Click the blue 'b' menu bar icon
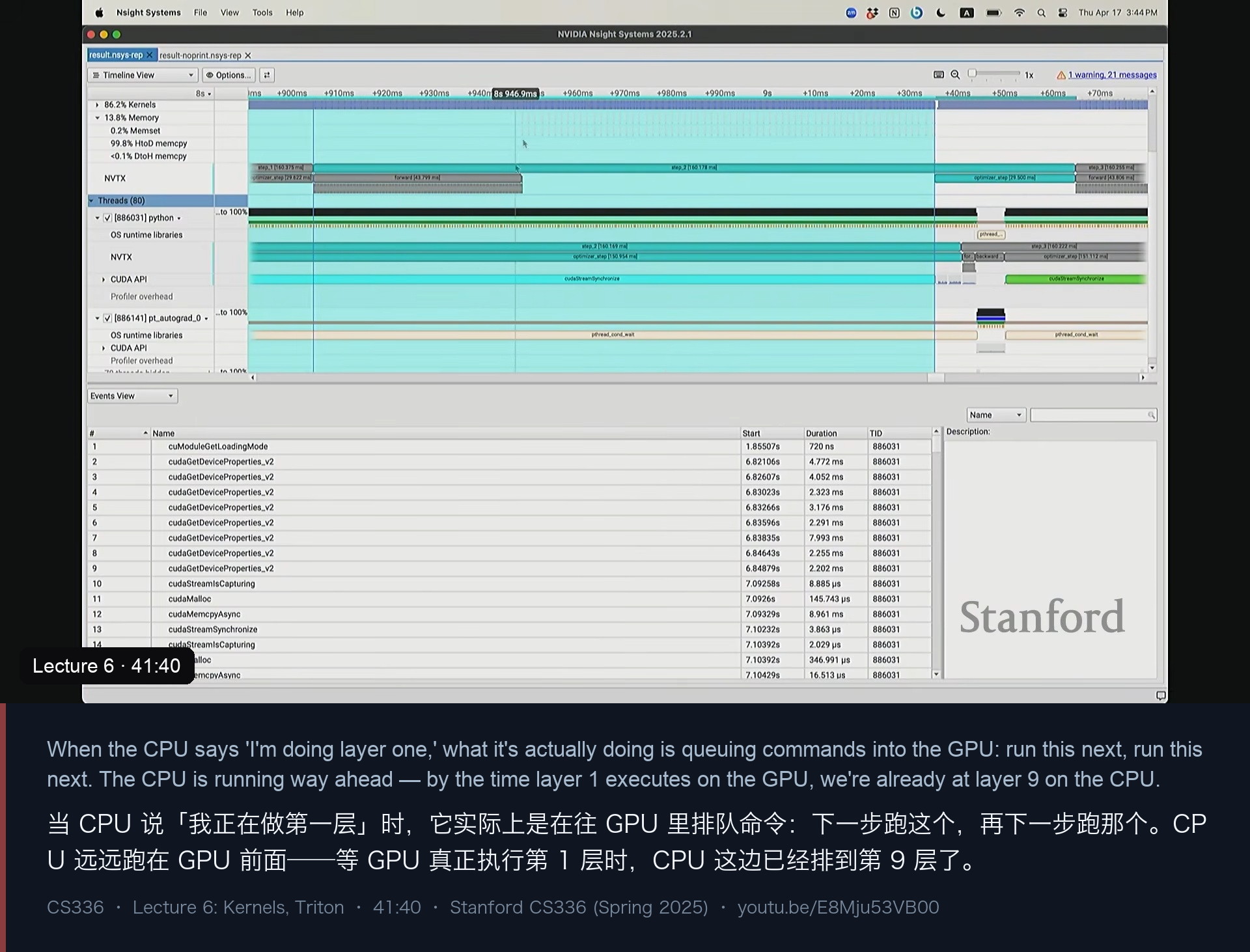Image resolution: width=1250 pixels, height=952 pixels. pos(917,12)
